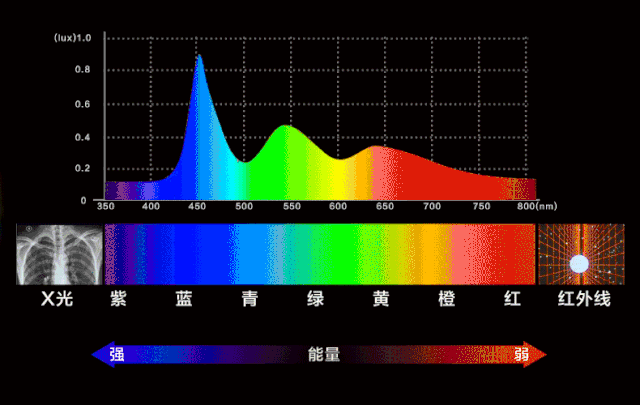Select the 橙 color label
Image resolution: width=640 pixels, height=405 pixels.
pyautogui.click(x=447, y=299)
